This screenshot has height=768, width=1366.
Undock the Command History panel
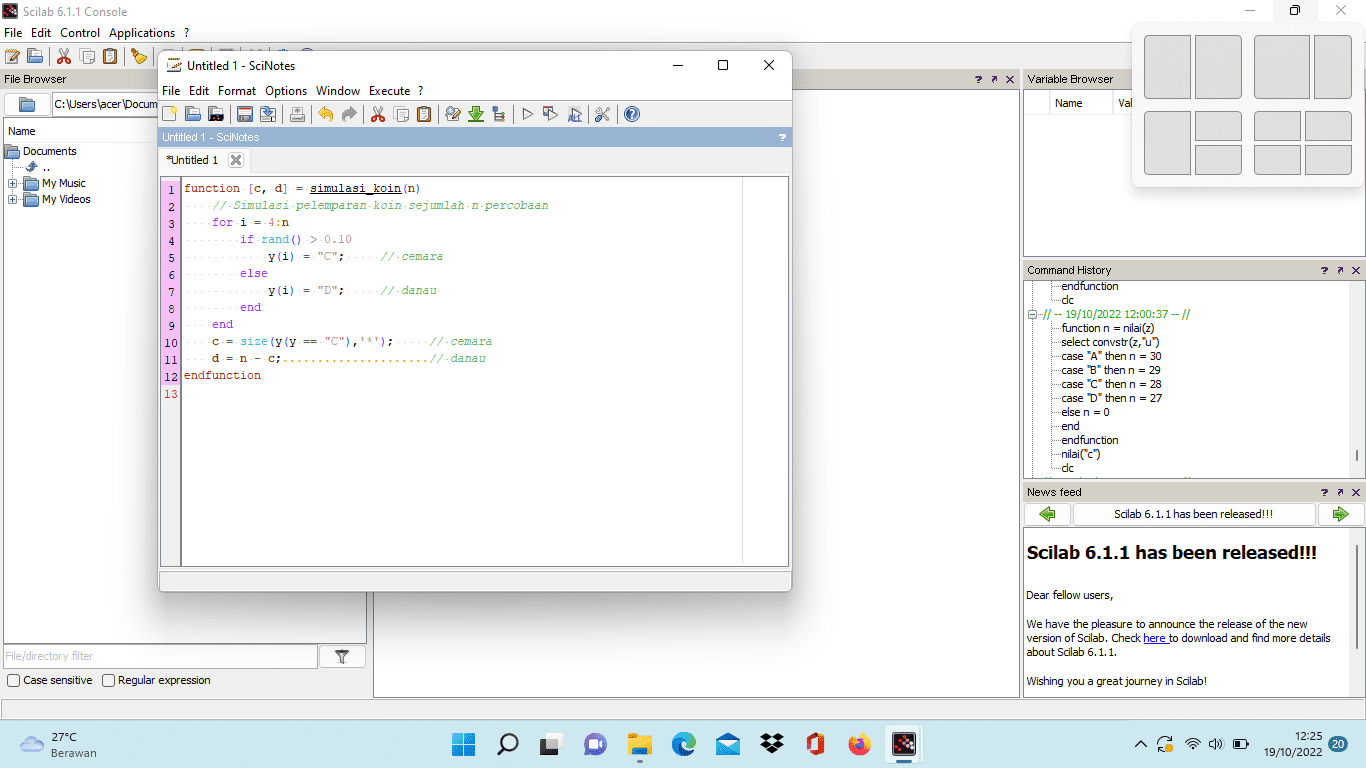1340,270
